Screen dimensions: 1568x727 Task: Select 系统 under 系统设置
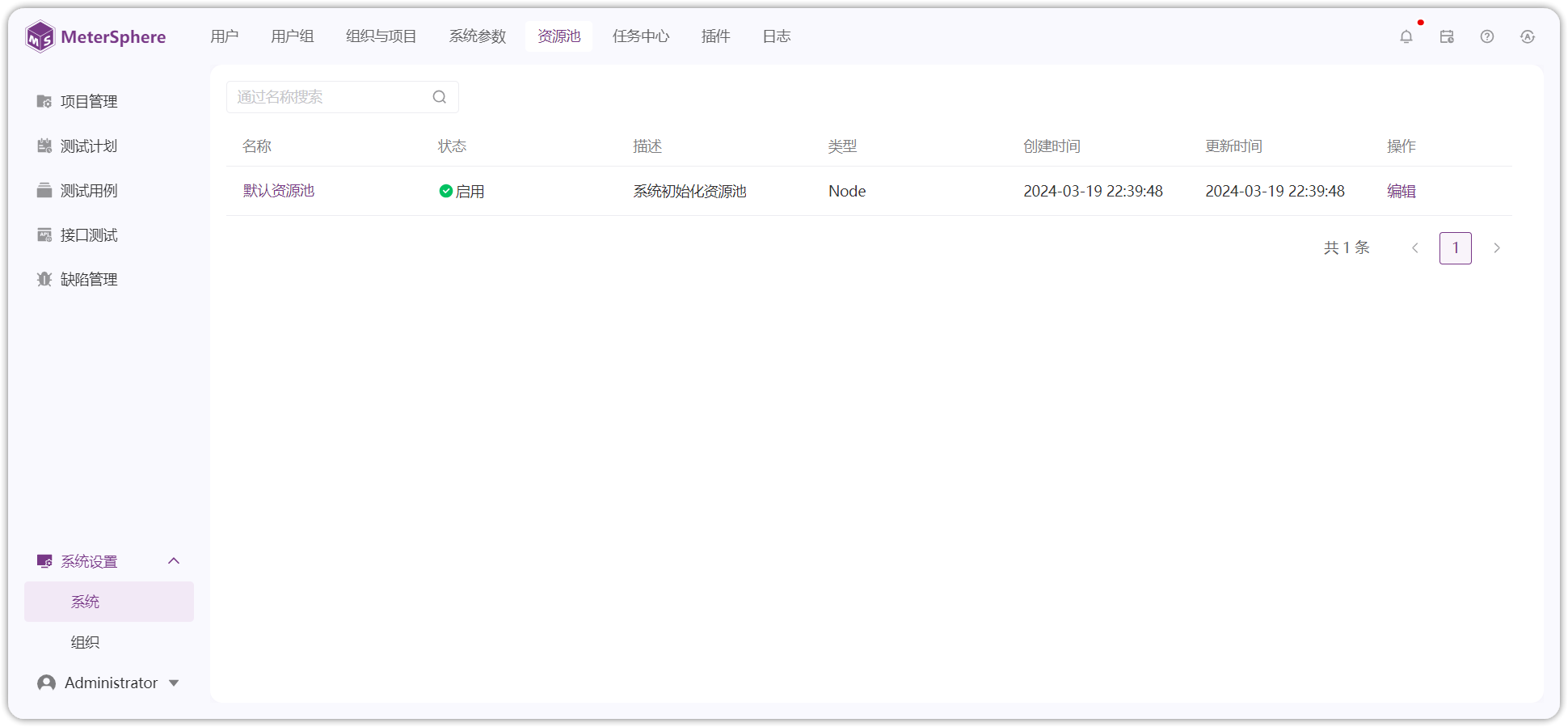109,602
